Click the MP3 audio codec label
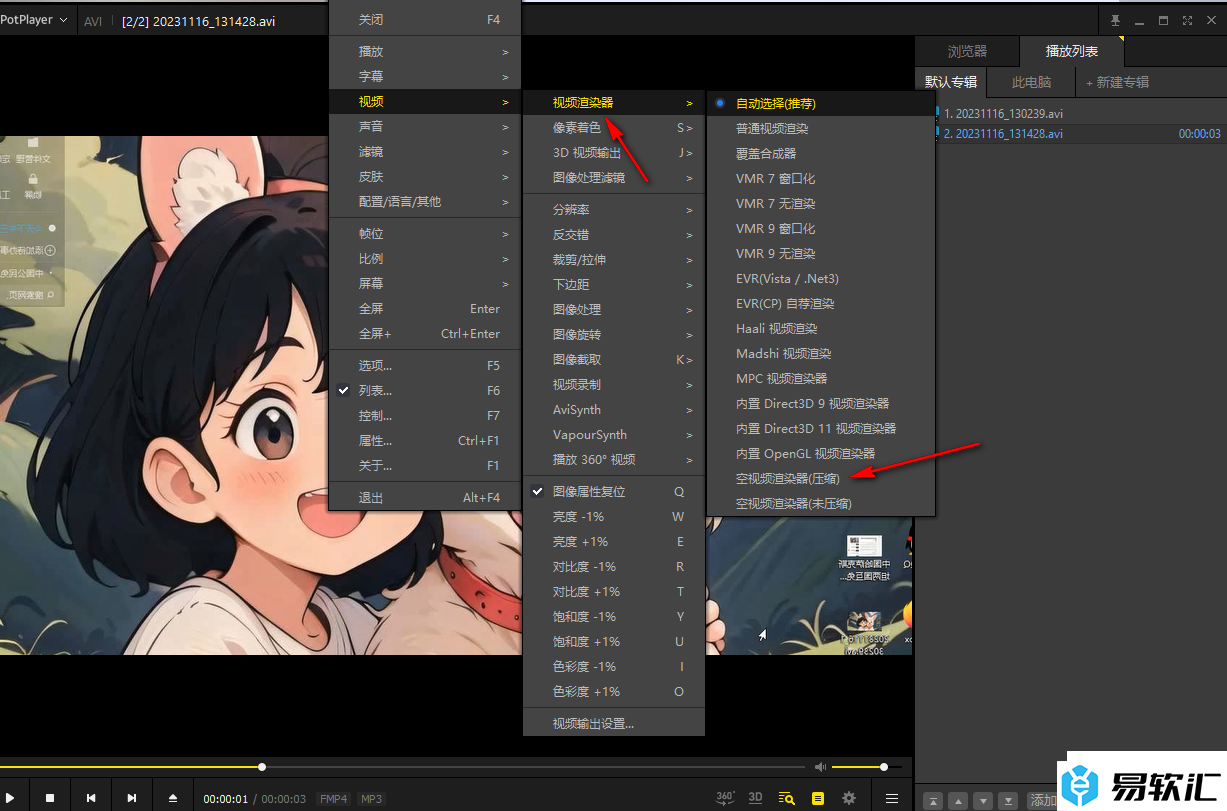This screenshot has width=1227, height=811. 372,799
